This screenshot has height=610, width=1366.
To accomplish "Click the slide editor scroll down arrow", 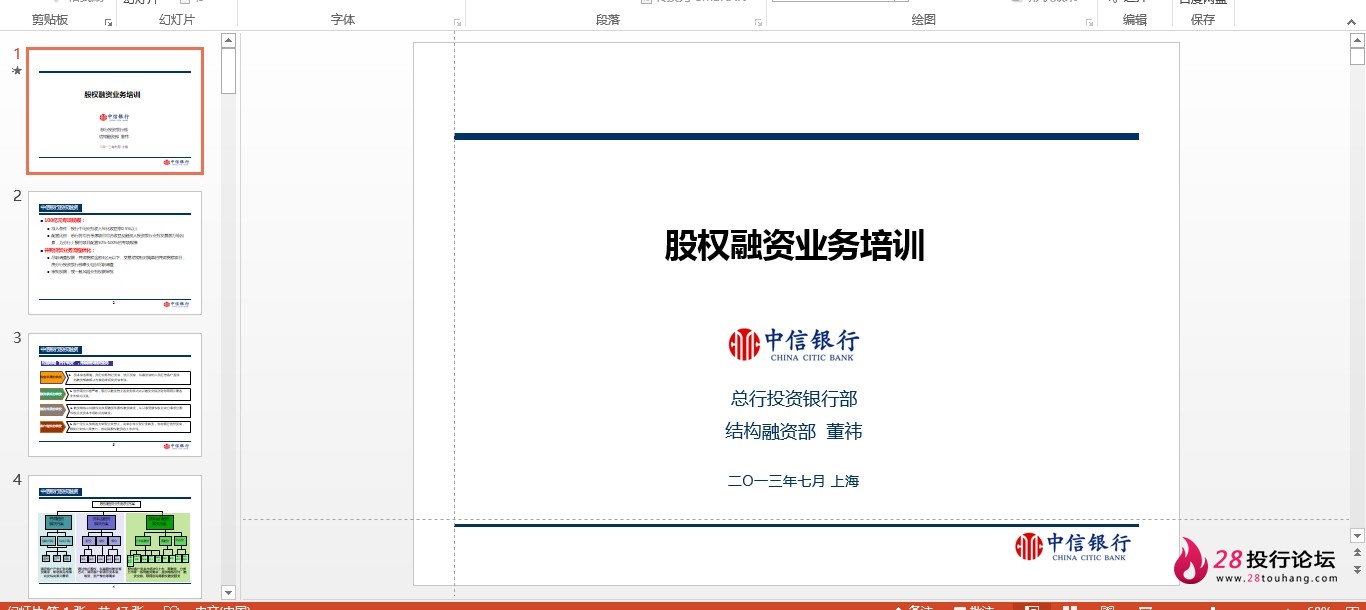I will click(x=1357, y=535).
